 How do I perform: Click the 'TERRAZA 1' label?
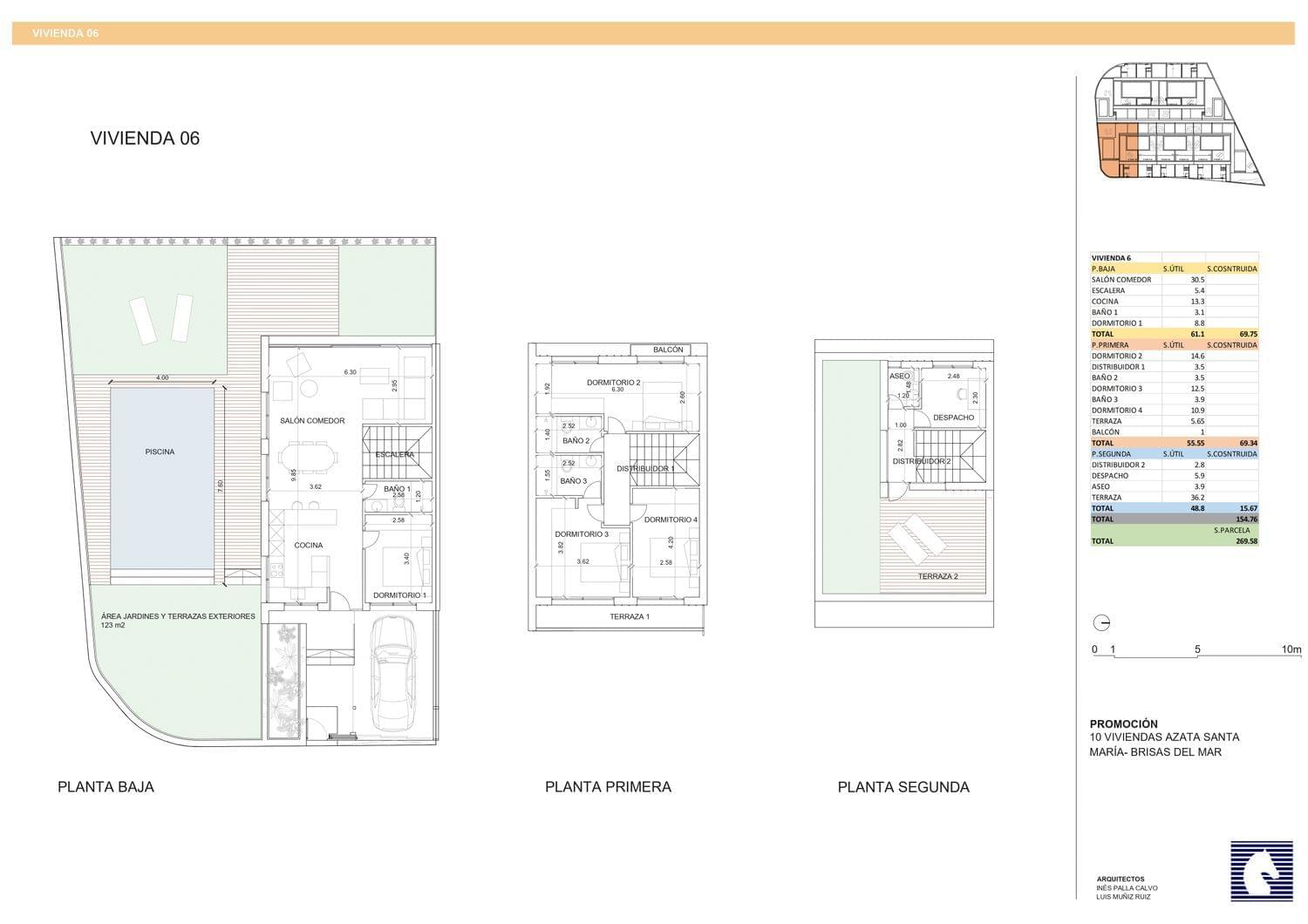(629, 616)
